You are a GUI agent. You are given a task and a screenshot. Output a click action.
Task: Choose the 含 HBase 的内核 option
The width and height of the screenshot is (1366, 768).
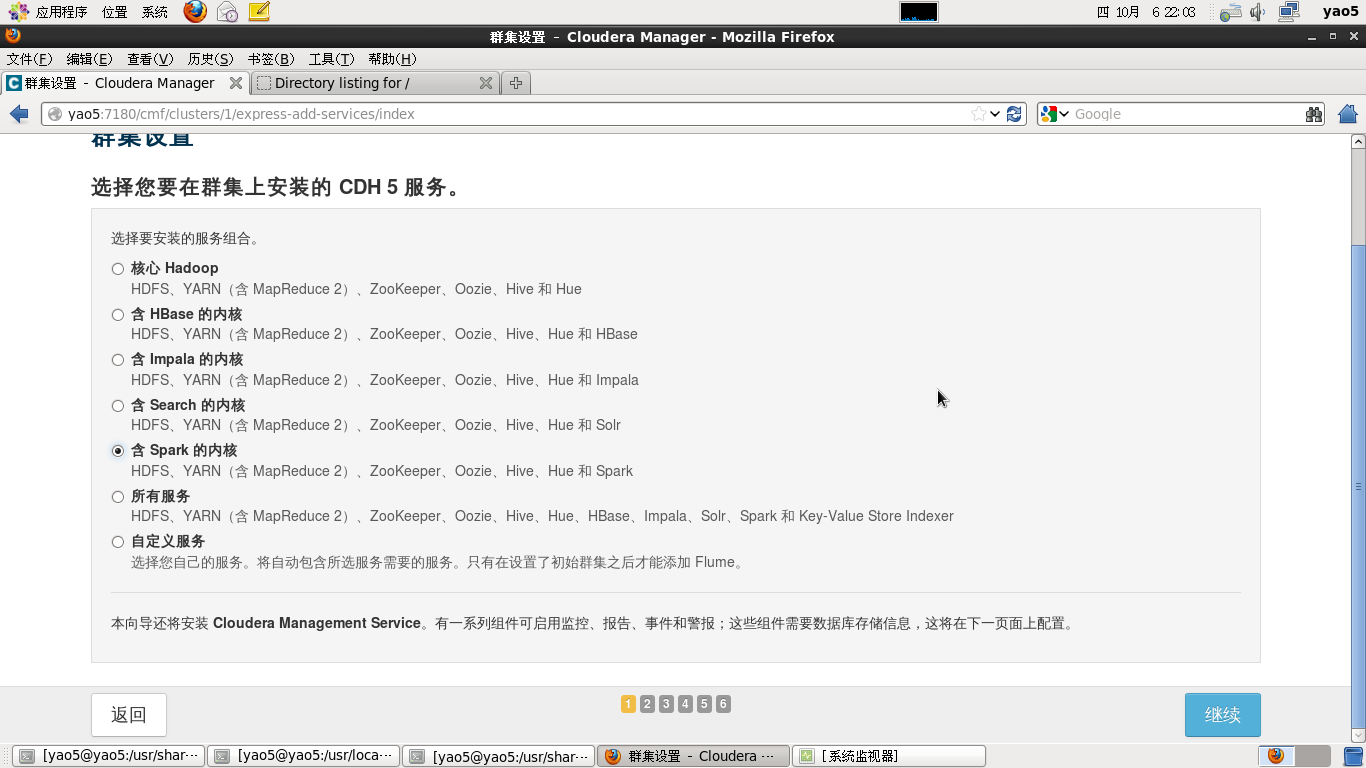tap(118, 315)
